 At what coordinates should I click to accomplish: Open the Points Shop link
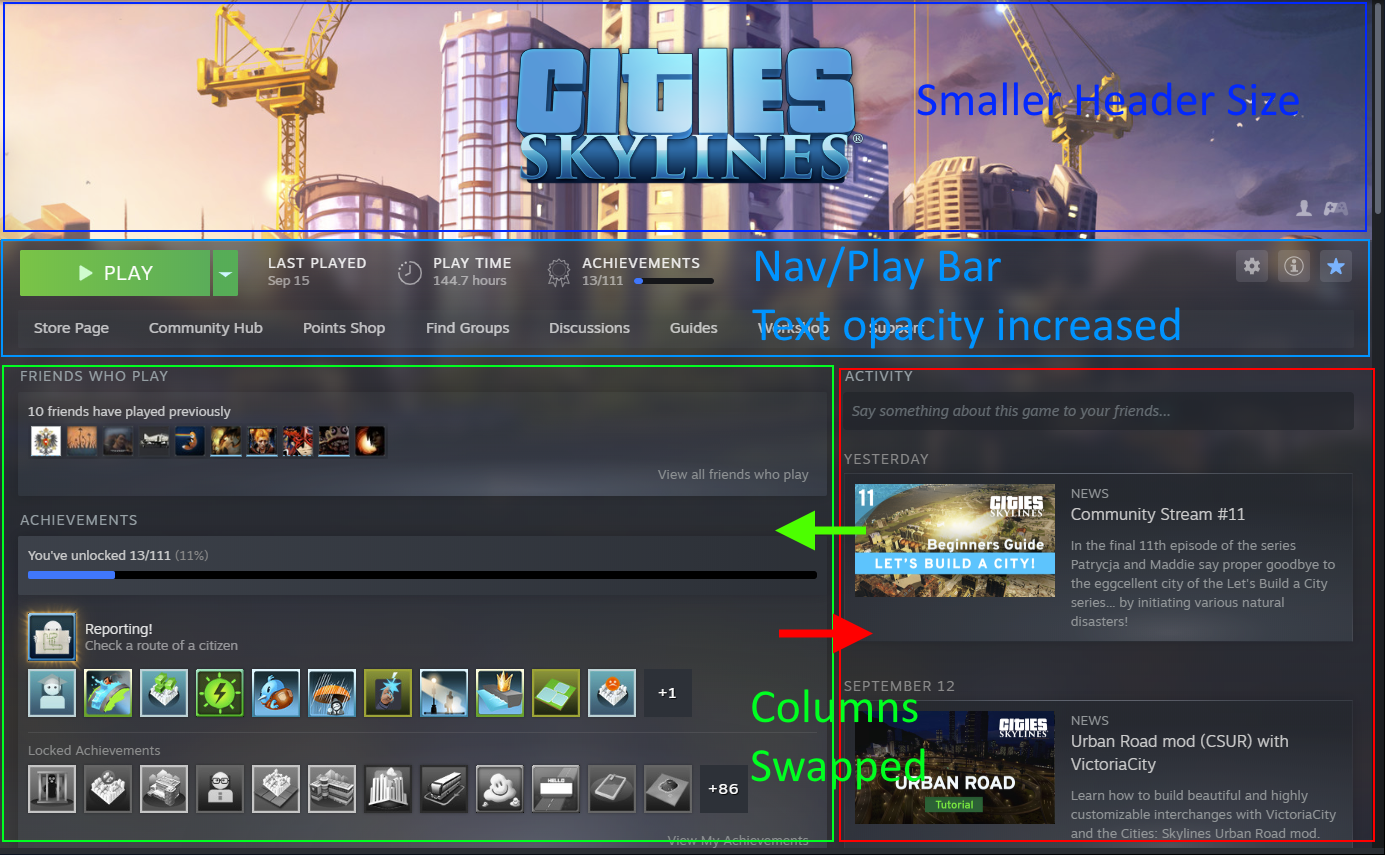coord(344,328)
